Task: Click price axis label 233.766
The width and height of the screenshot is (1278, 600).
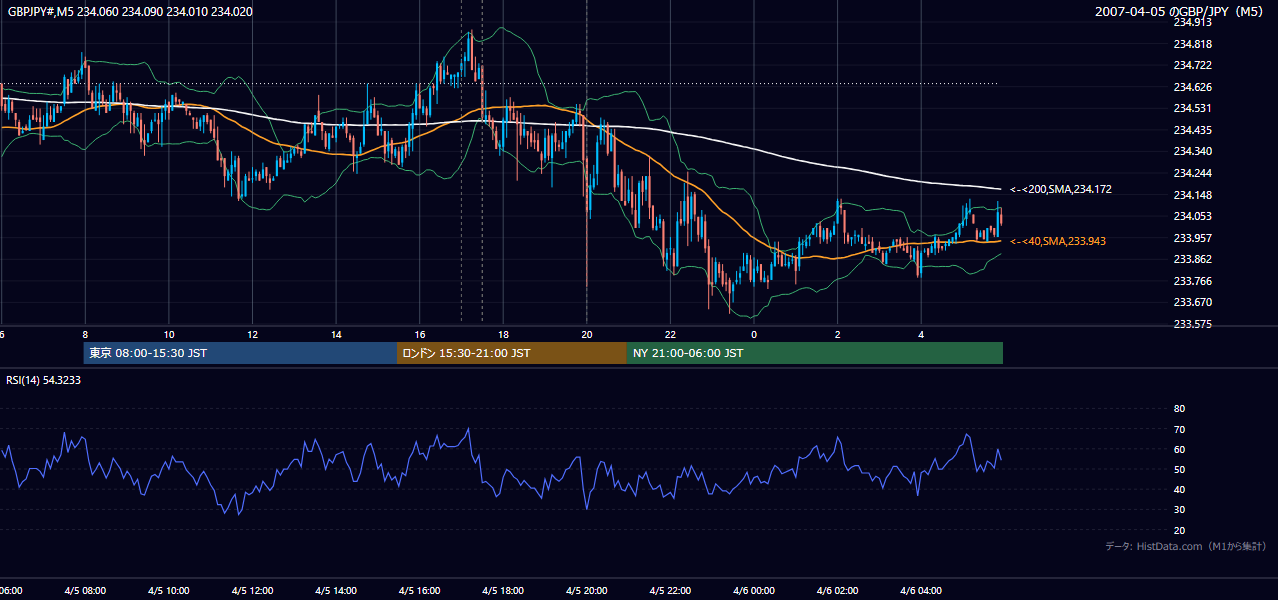Action: pos(1193,281)
